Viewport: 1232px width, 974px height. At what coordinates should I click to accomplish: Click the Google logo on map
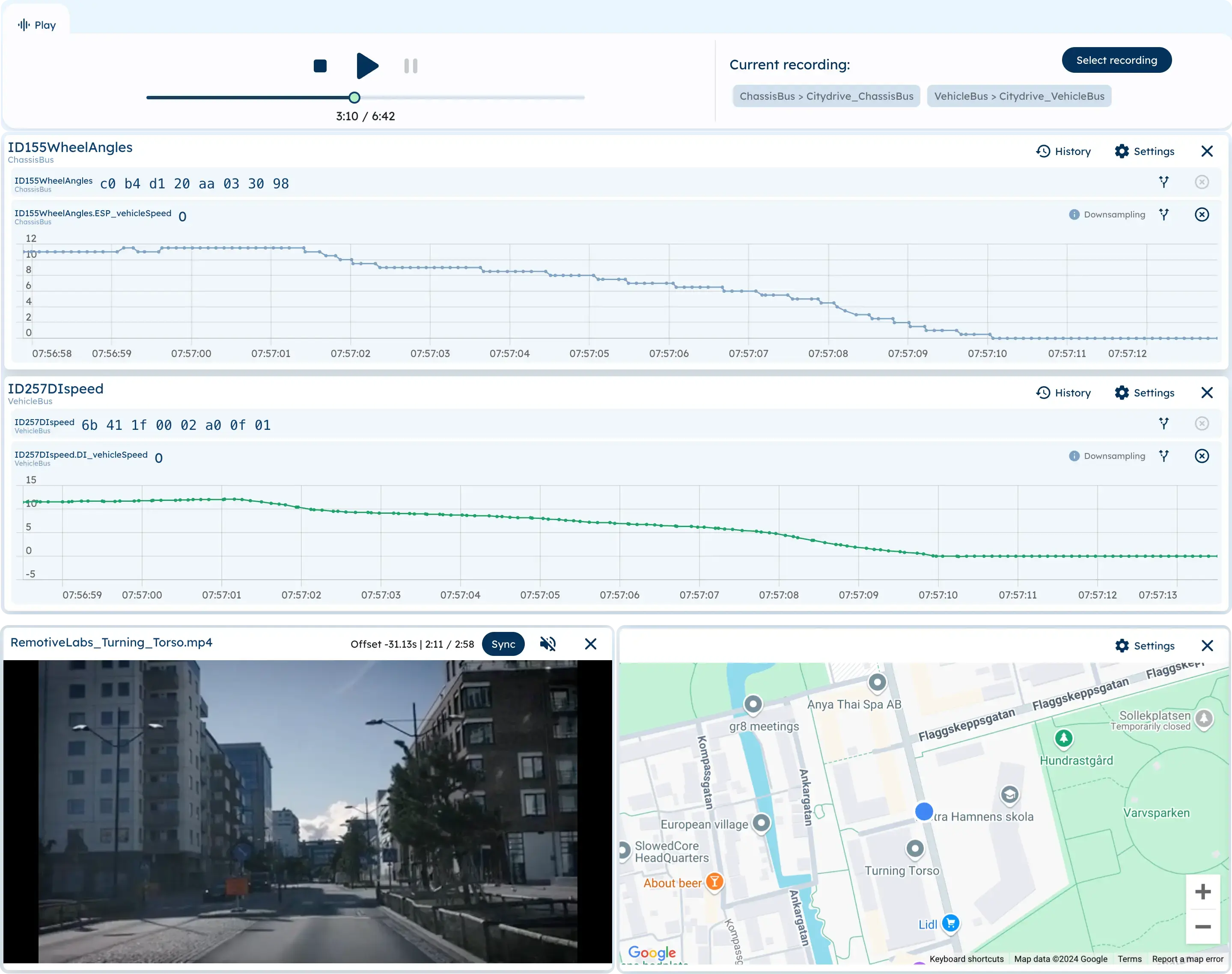click(652, 952)
